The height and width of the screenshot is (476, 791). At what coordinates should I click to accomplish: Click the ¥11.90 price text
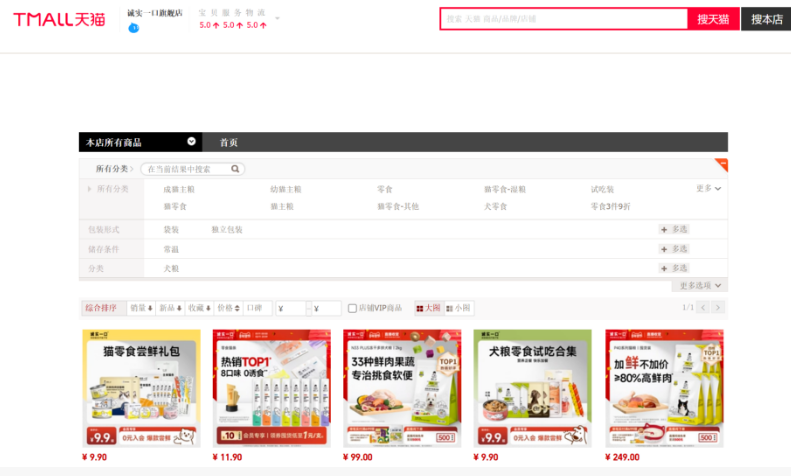228,457
